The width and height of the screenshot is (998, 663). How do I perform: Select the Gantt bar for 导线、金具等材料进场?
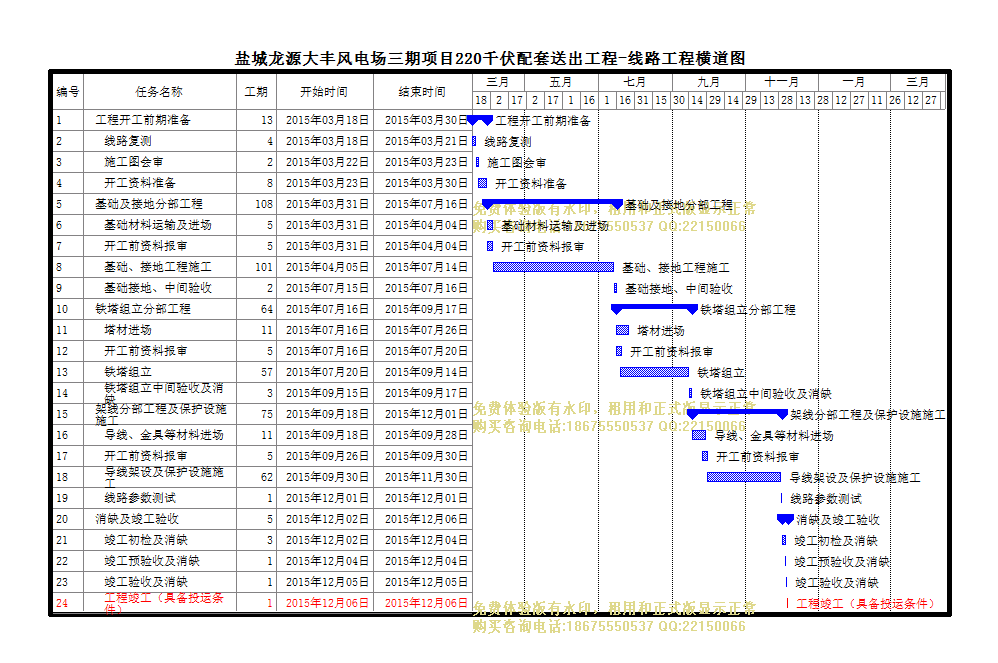699,435
